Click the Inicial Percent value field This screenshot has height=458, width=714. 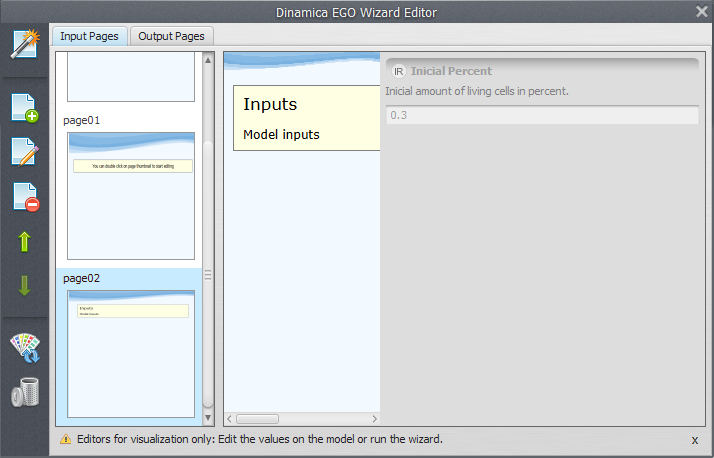(x=541, y=115)
